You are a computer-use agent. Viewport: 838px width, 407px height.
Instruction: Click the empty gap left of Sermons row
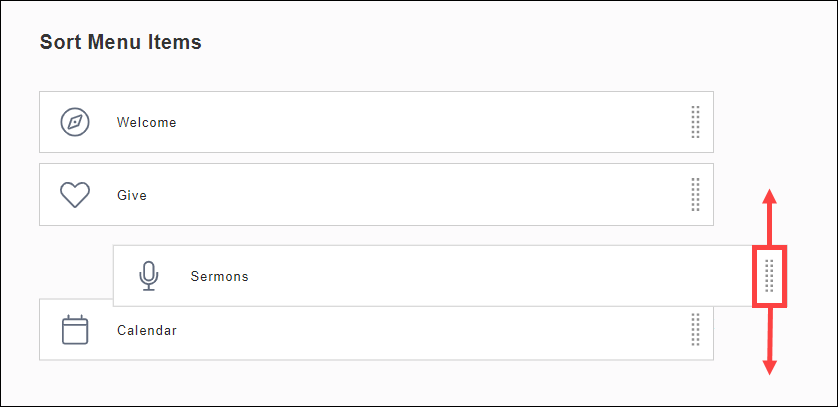(x=75, y=262)
